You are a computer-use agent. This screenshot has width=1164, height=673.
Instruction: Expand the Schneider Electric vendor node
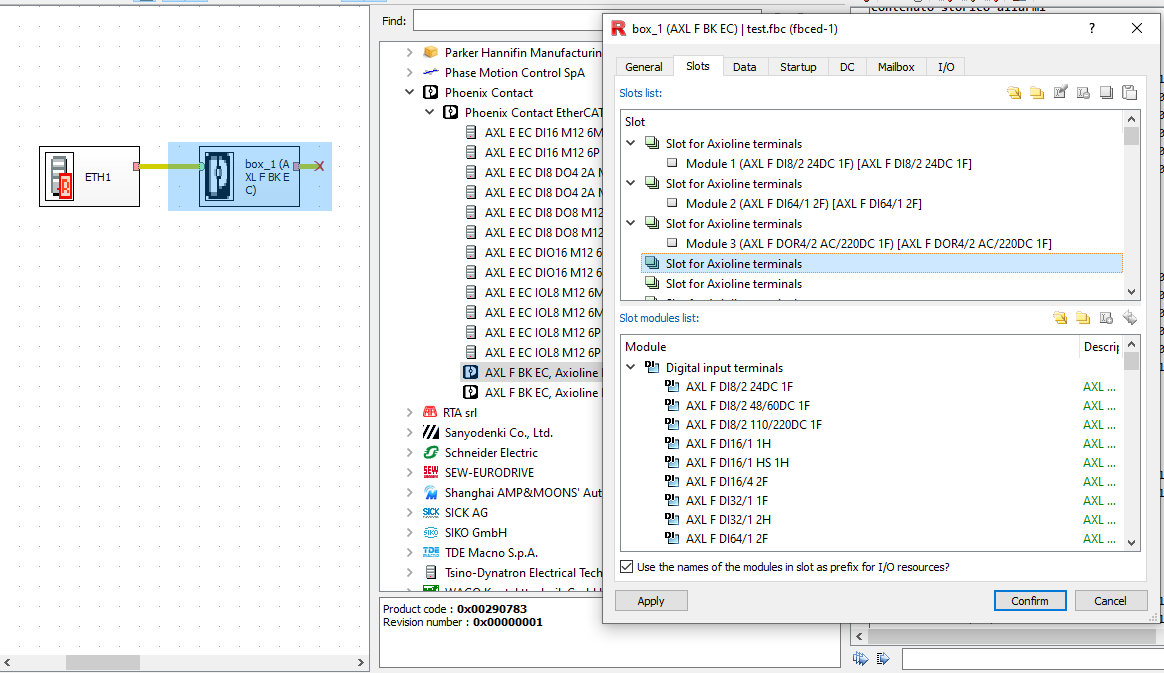click(409, 453)
